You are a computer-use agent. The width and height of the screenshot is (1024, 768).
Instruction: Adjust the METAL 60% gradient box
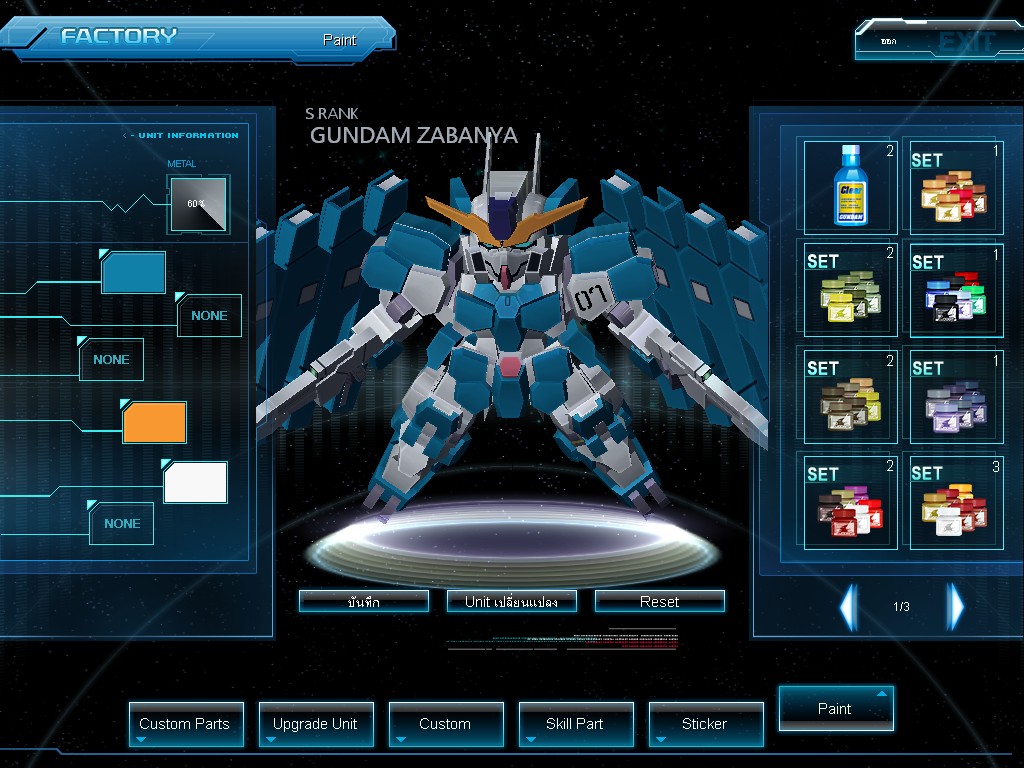[199, 204]
